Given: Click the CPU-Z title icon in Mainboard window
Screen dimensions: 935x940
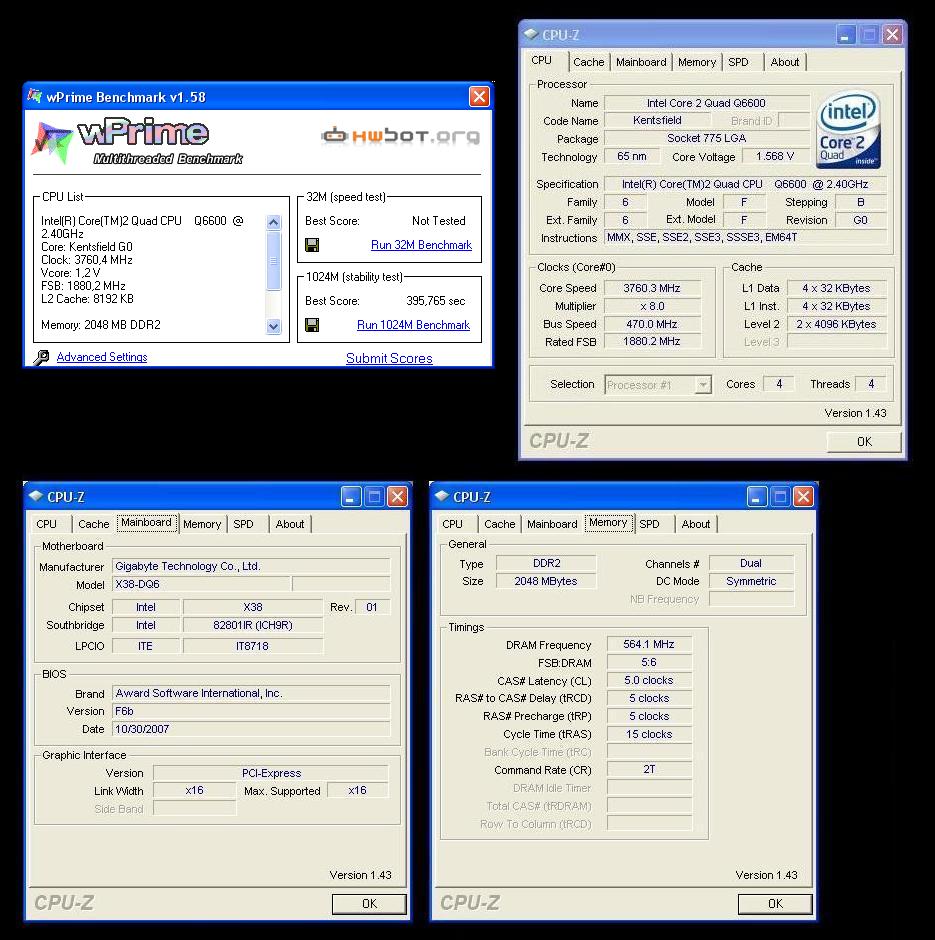Looking at the screenshot, I should [x=36, y=496].
